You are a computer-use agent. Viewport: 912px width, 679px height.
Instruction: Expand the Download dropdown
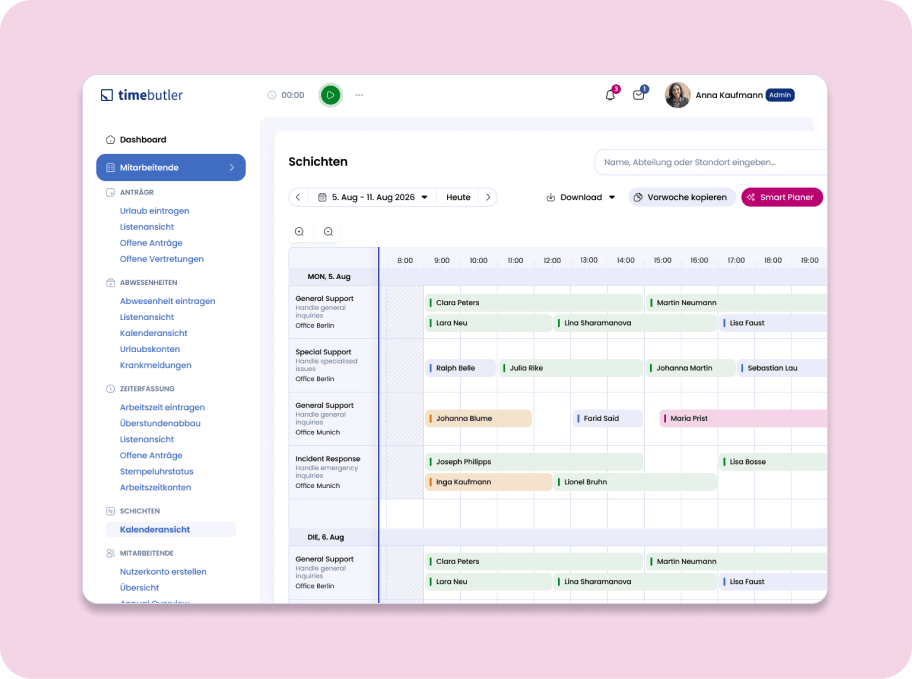[x=581, y=197]
